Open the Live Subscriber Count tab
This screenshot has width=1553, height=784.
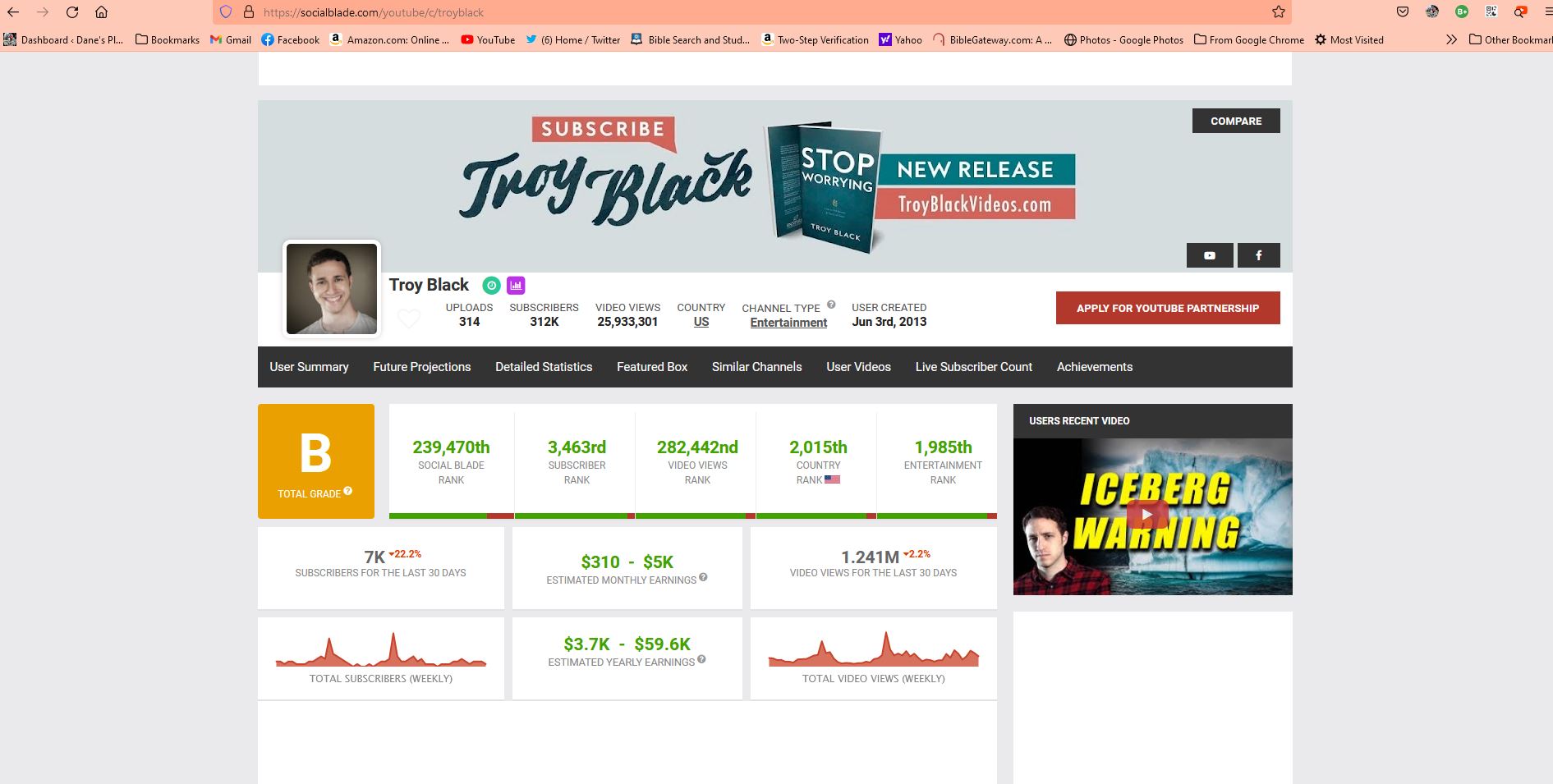click(x=974, y=367)
